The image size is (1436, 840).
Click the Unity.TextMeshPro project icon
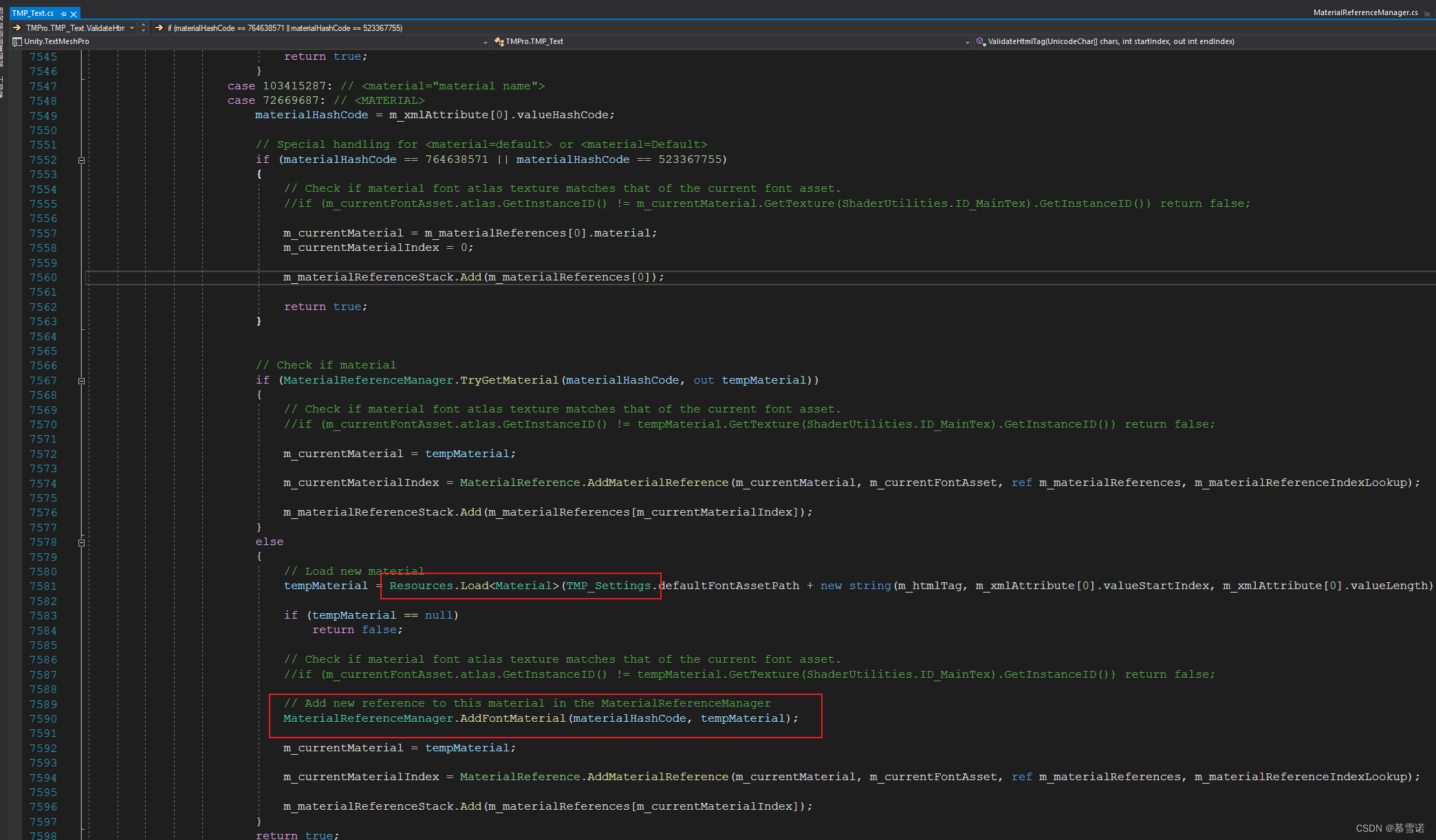tap(17, 41)
